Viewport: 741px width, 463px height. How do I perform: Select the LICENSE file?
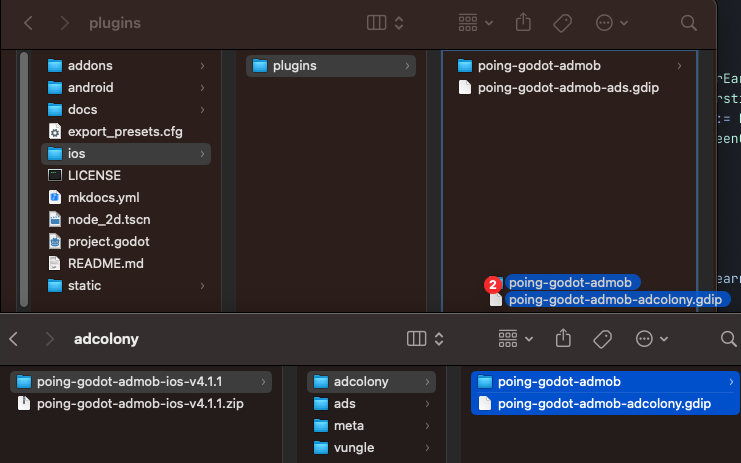[x=126, y=175]
